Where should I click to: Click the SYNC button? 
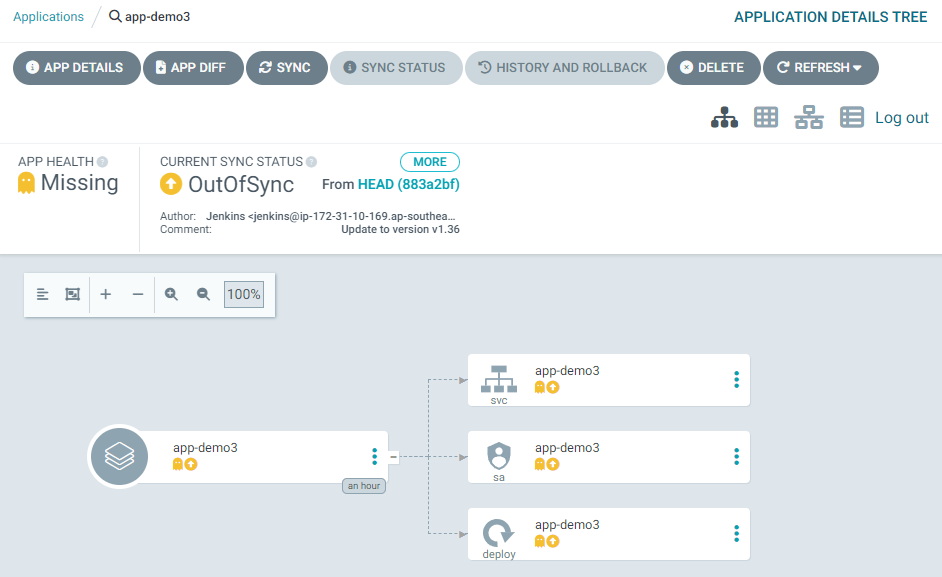coord(287,68)
